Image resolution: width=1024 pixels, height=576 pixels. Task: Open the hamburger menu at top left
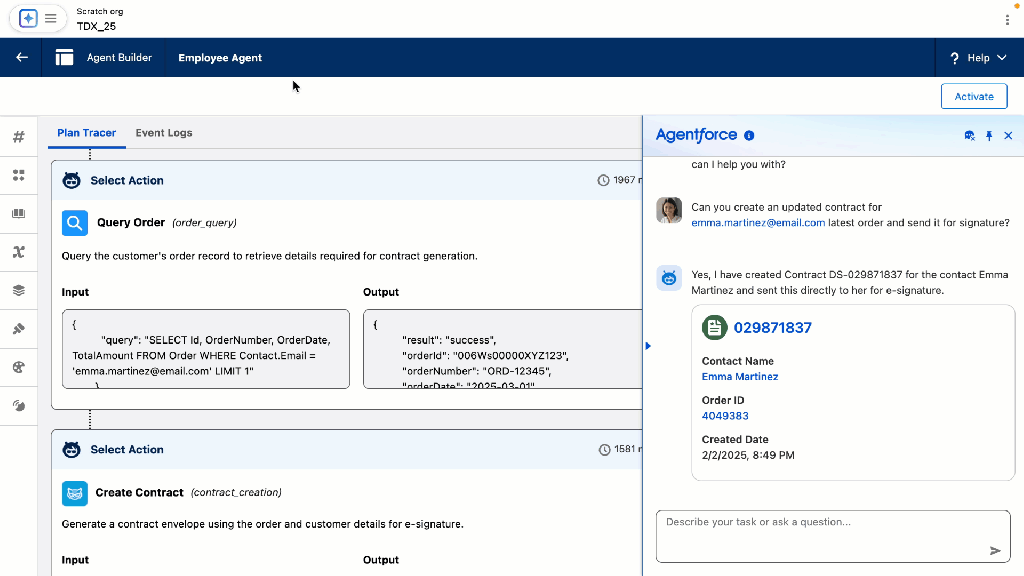pos(50,18)
